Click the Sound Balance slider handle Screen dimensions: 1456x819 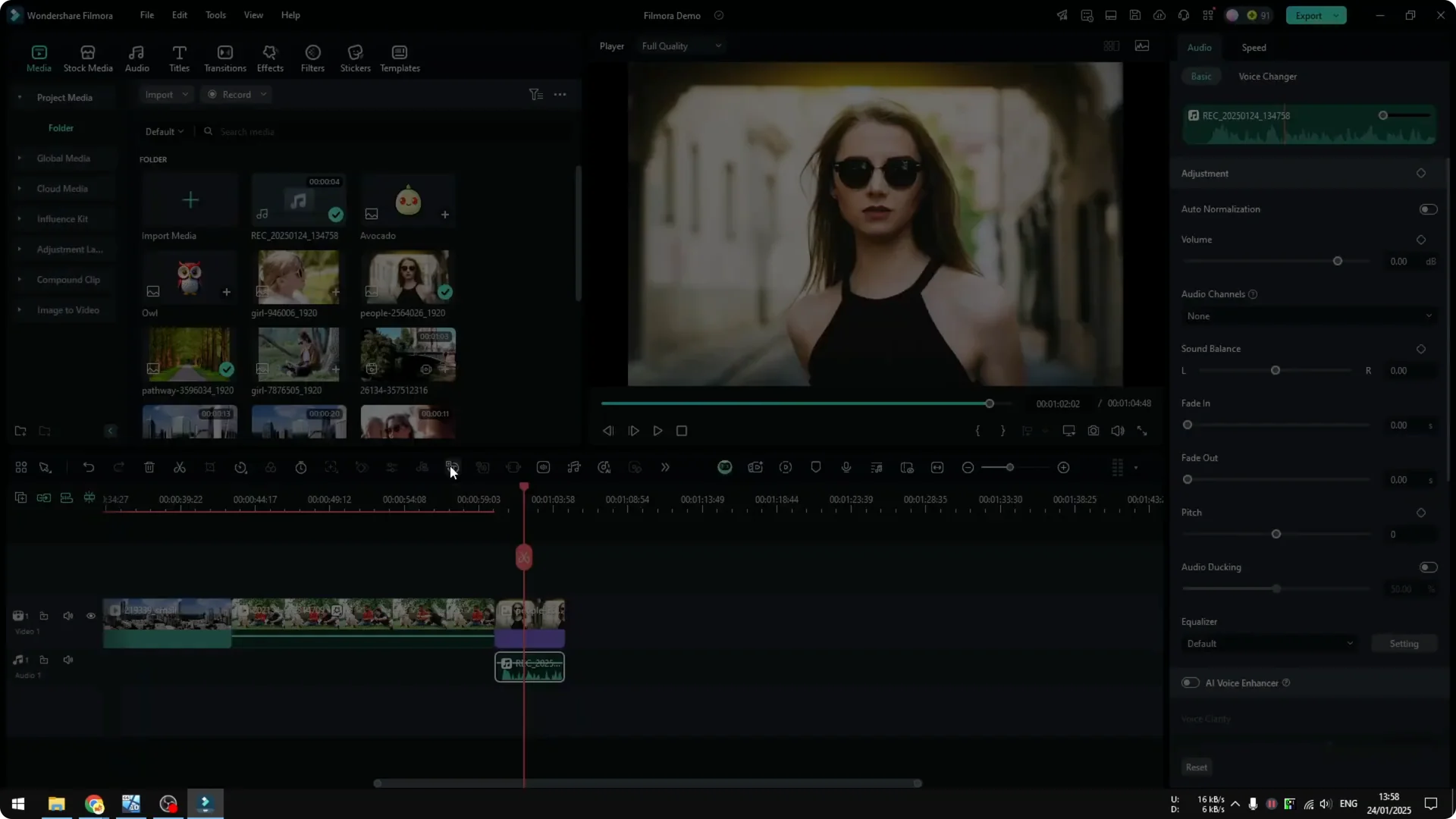coord(1276,370)
